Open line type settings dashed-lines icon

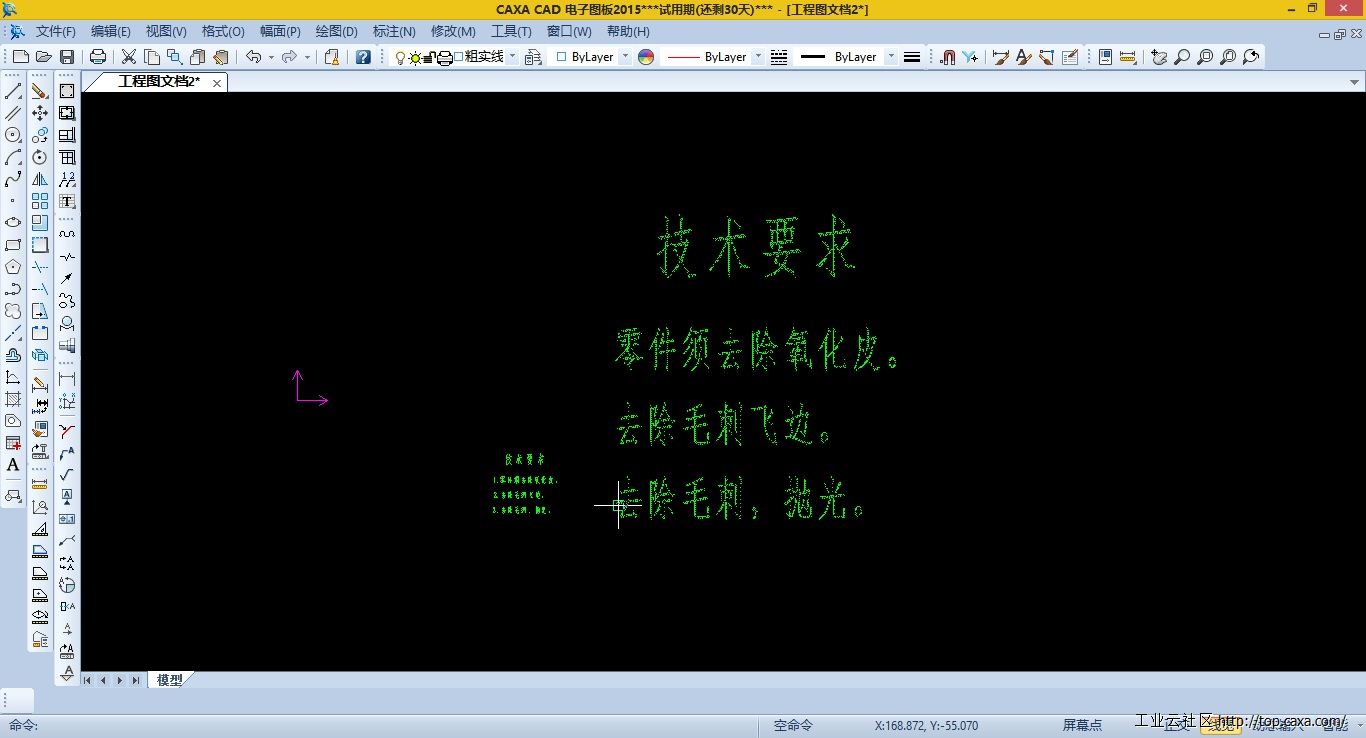pos(780,57)
